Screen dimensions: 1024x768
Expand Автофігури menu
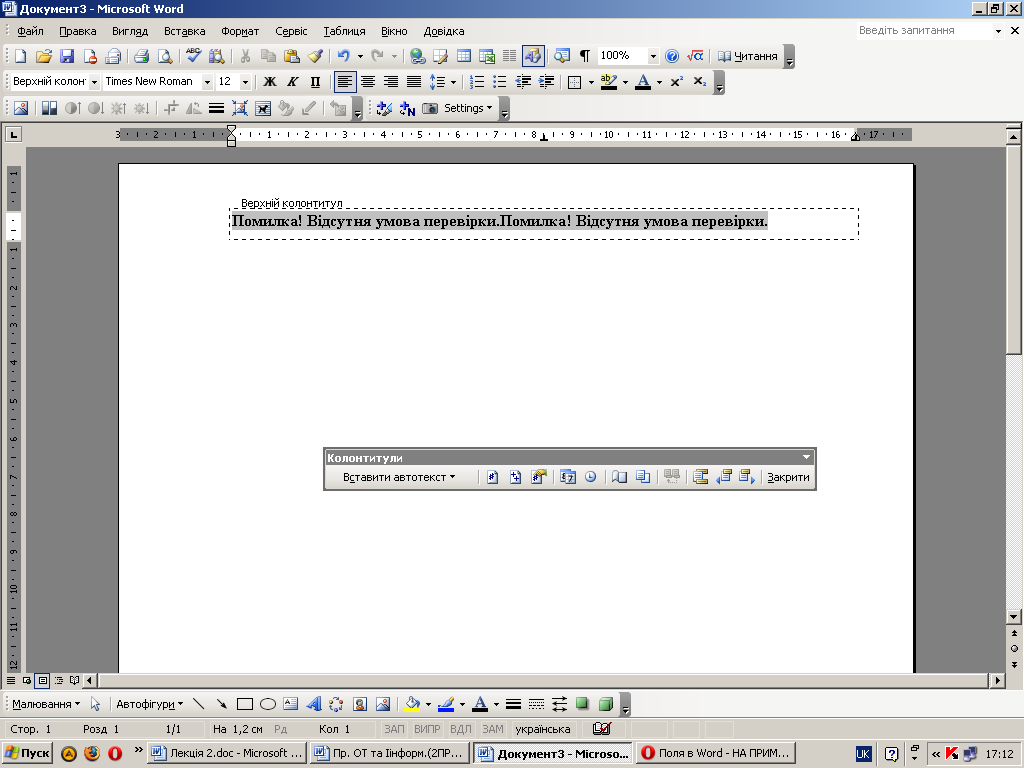(150, 704)
